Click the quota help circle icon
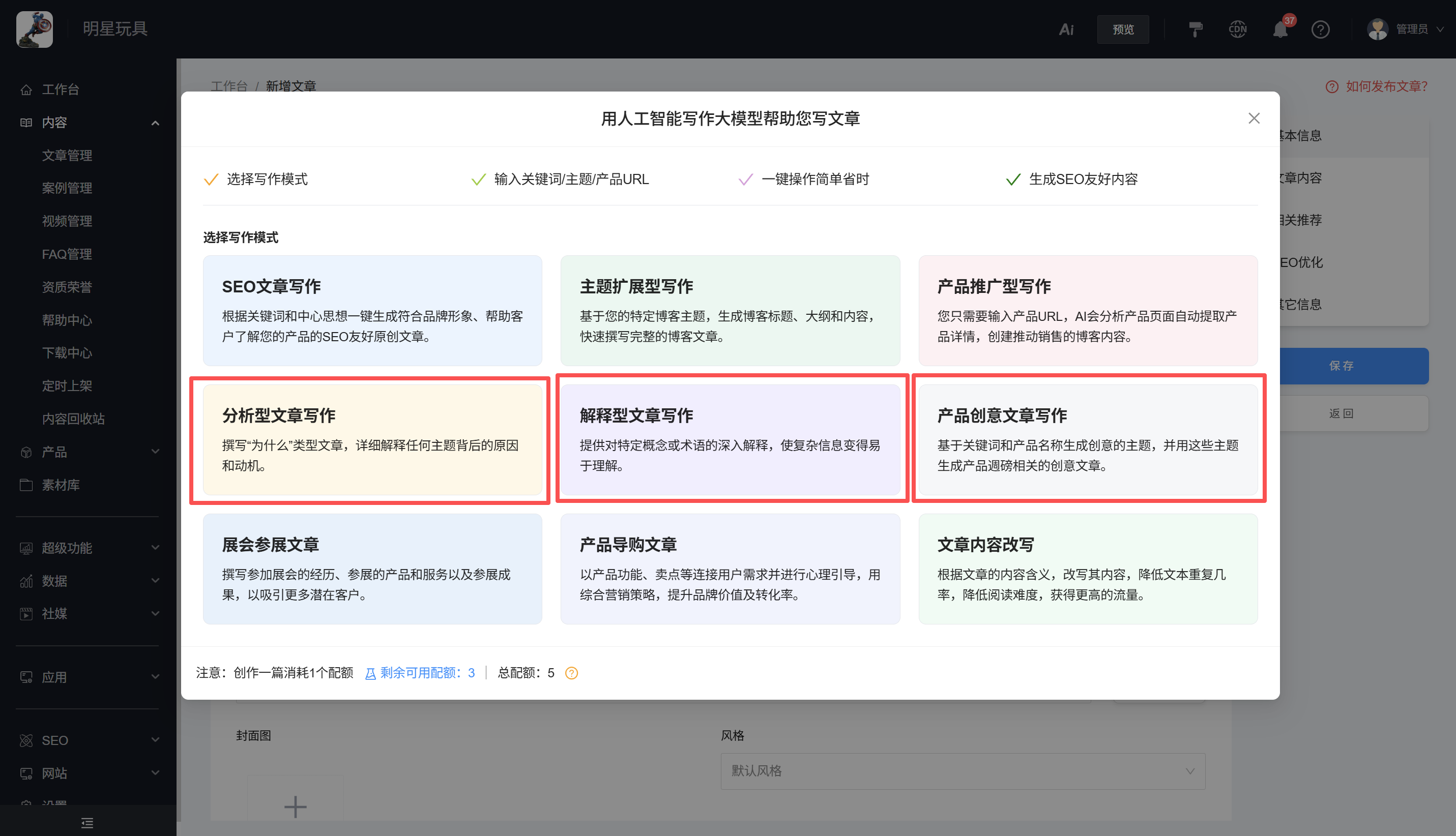This screenshot has height=836, width=1456. [572, 673]
